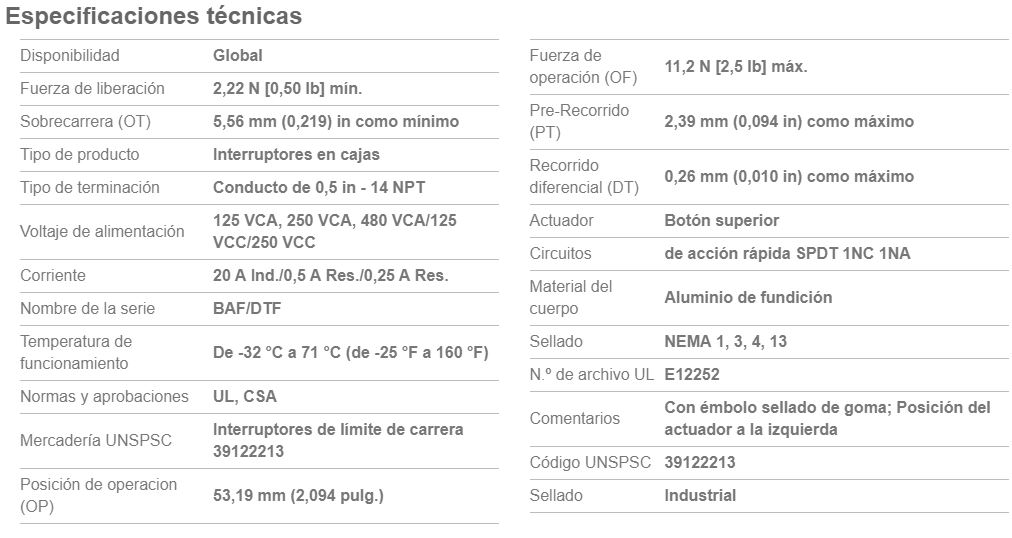Click the UL file number E12252

click(x=692, y=374)
